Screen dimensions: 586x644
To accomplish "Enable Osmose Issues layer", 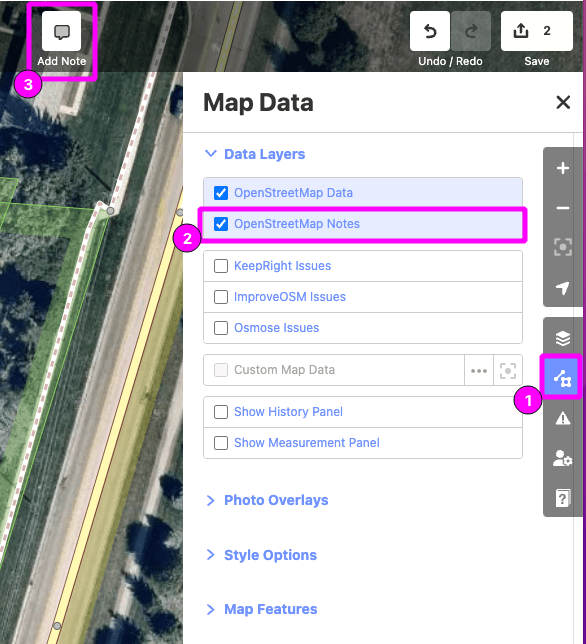I will point(221,328).
